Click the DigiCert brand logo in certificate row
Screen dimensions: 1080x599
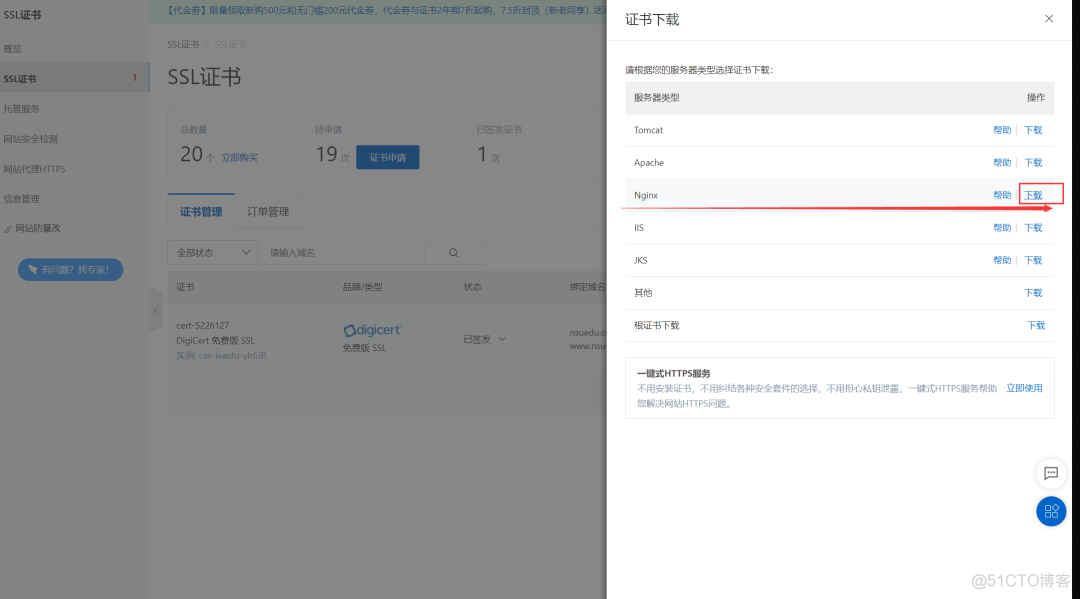pyautogui.click(x=371, y=330)
